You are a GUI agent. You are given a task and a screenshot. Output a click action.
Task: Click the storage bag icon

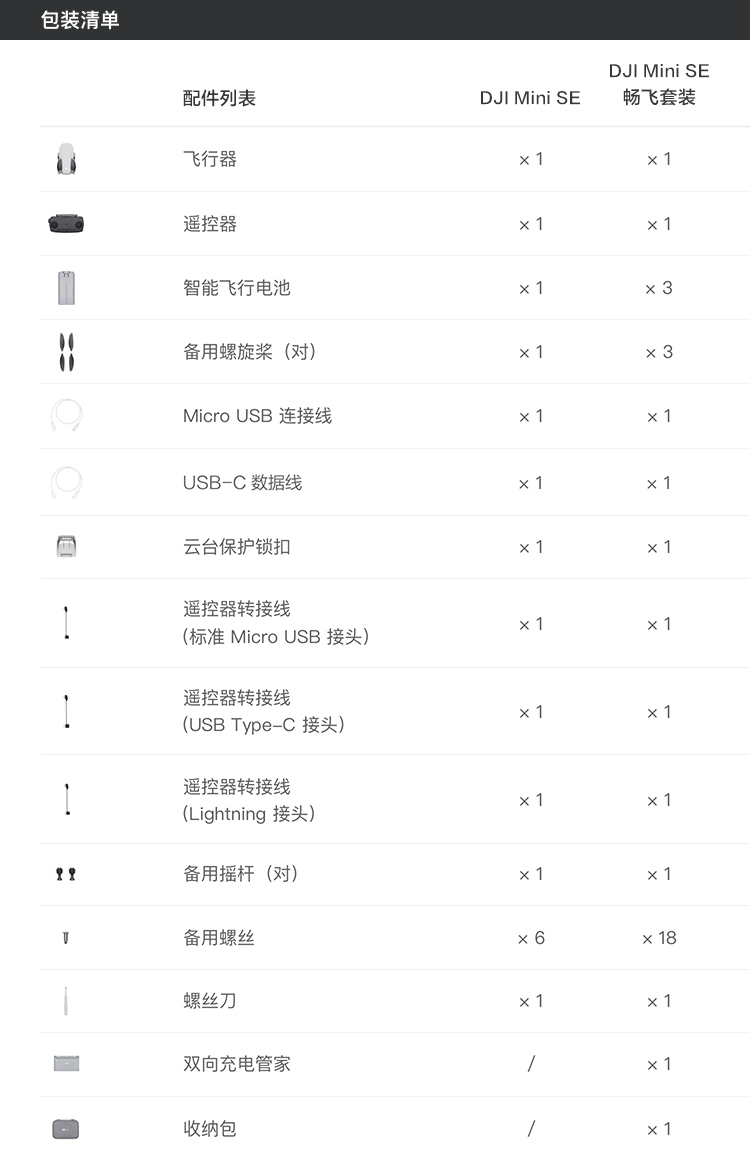pos(66,1129)
